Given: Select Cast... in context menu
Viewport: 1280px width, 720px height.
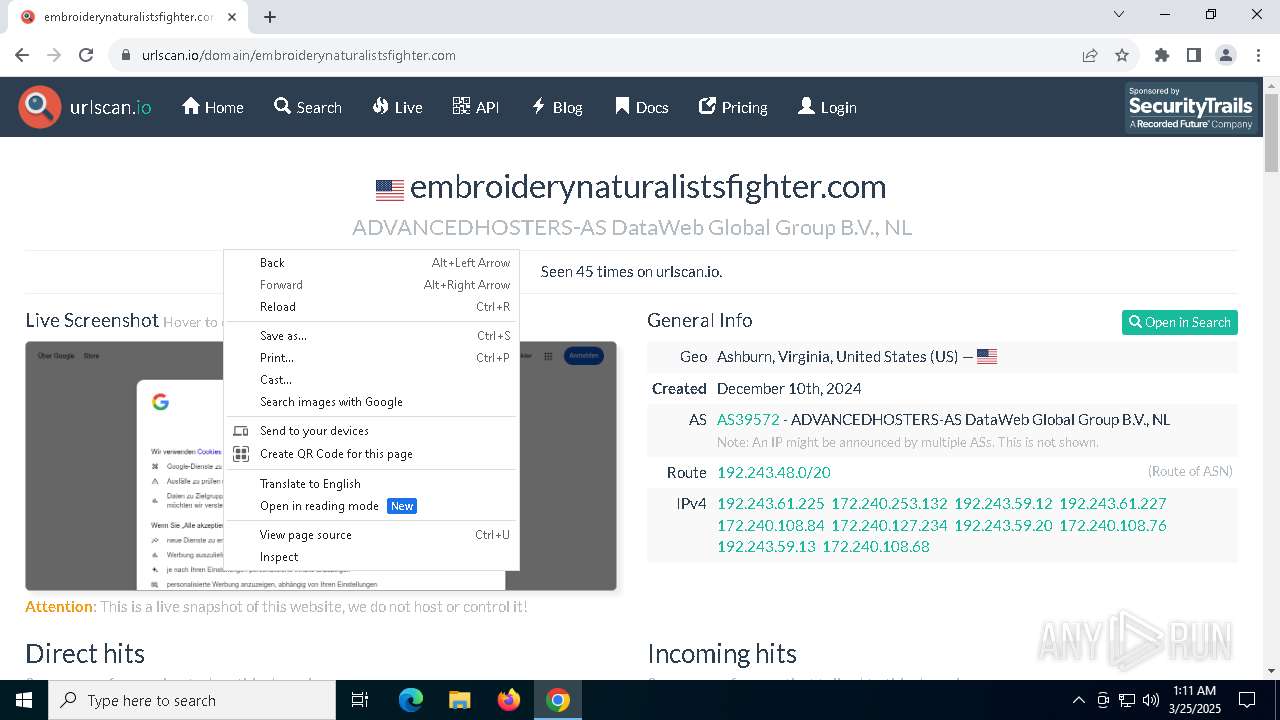Looking at the screenshot, I should (x=371, y=380).
